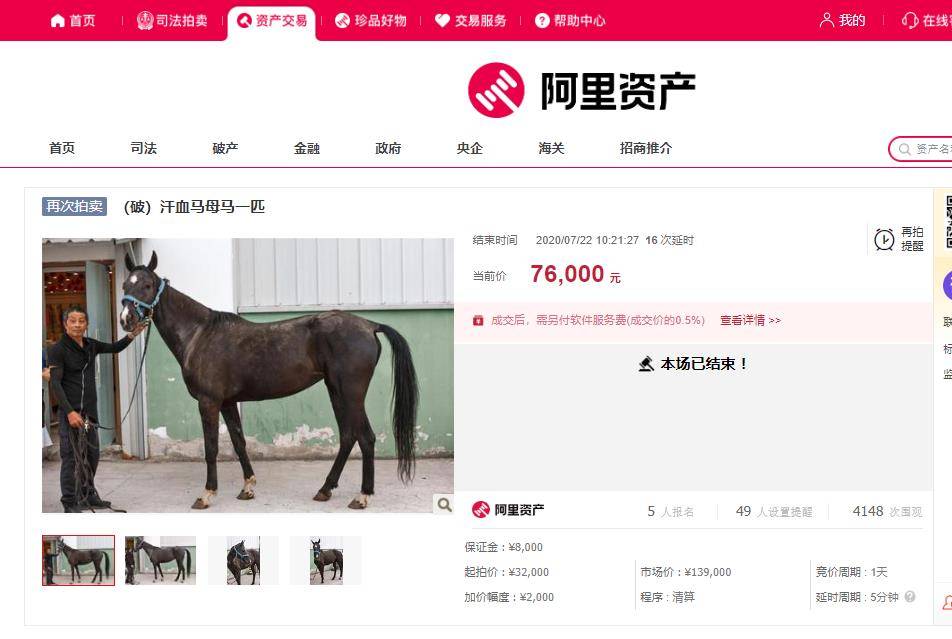The width and height of the screenshot is (952, 639).
Task: Click the heart icon beside 交易服务
Action: click(x=442, y=21)
